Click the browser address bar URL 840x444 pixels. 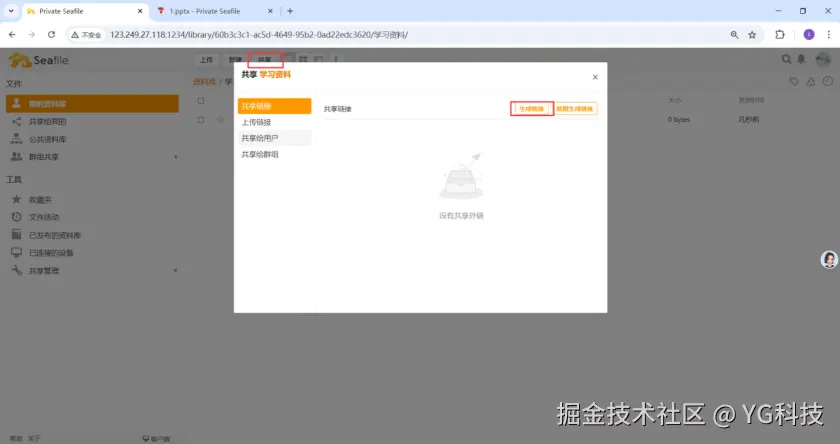259,35
